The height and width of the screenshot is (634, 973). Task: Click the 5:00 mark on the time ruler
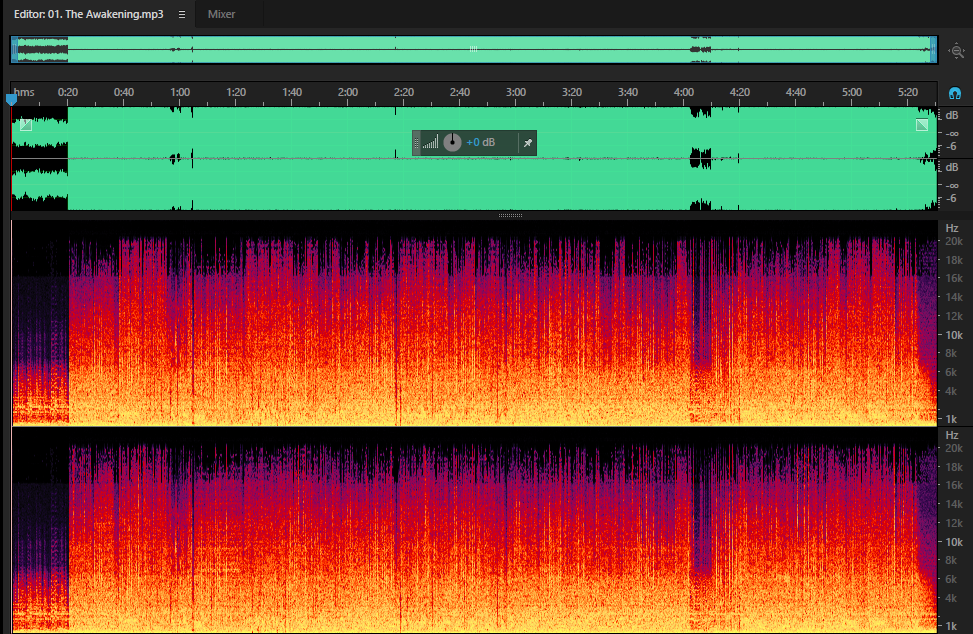(x=852, y=92)
